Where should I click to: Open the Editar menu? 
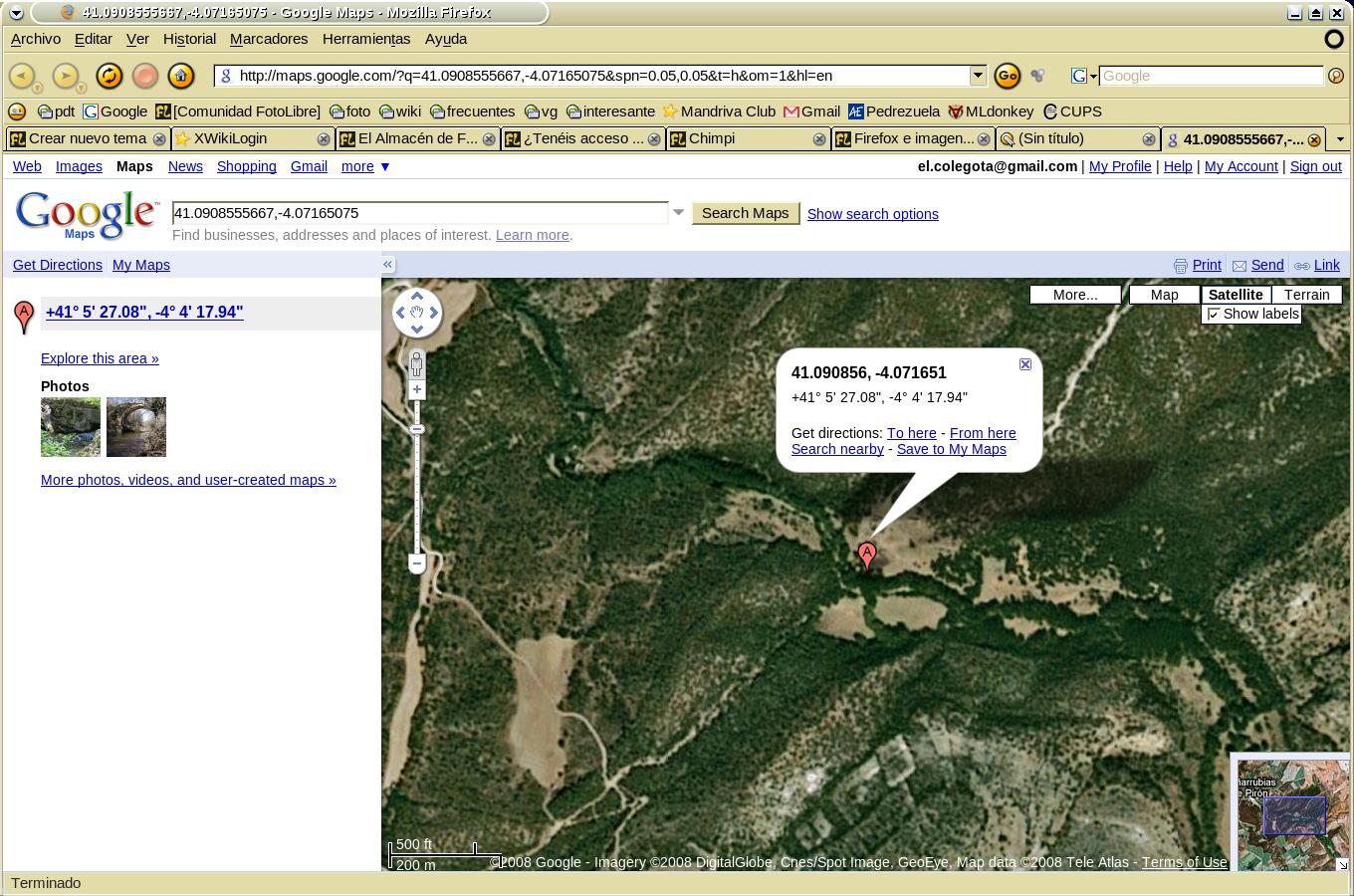[94, 39]
